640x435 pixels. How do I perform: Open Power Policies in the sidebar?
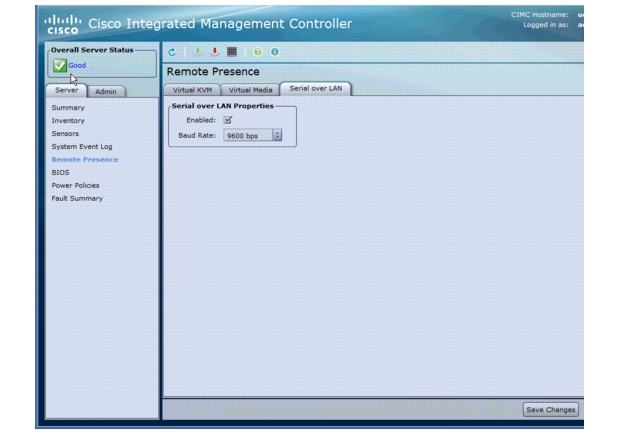tap(76, 186)
